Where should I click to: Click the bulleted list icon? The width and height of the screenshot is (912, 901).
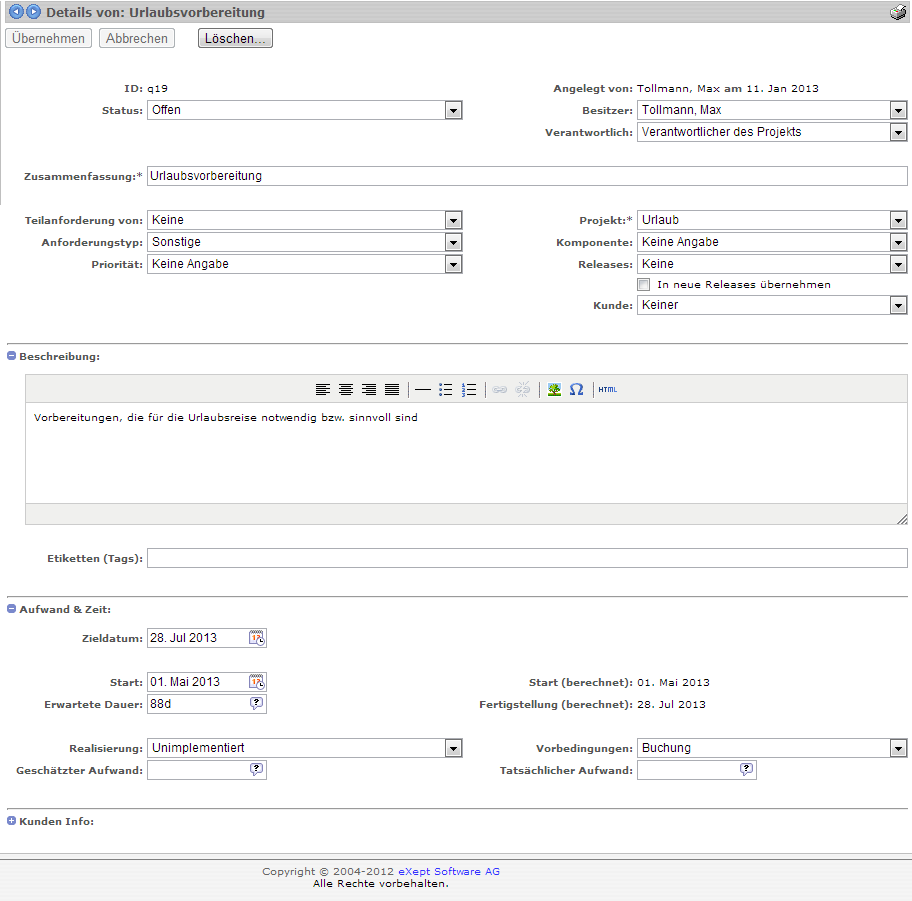click(446, 390)
